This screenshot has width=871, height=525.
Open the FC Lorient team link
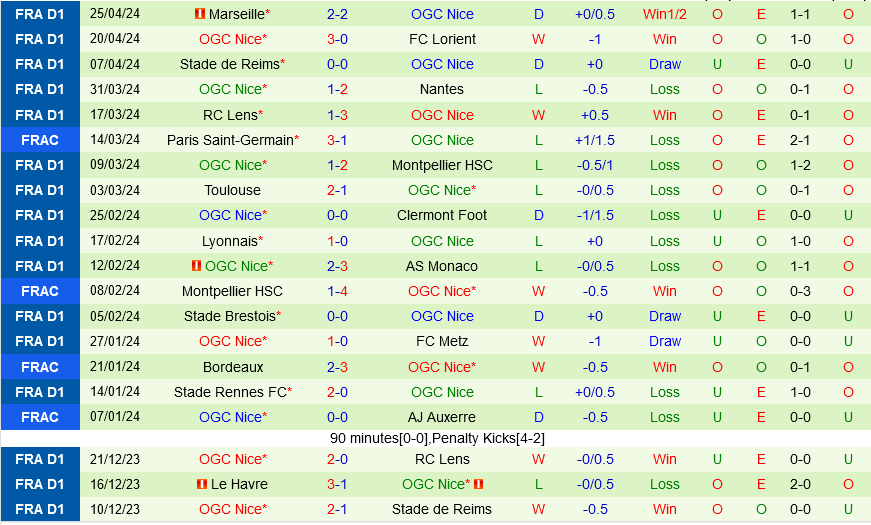tap(442, 39)
